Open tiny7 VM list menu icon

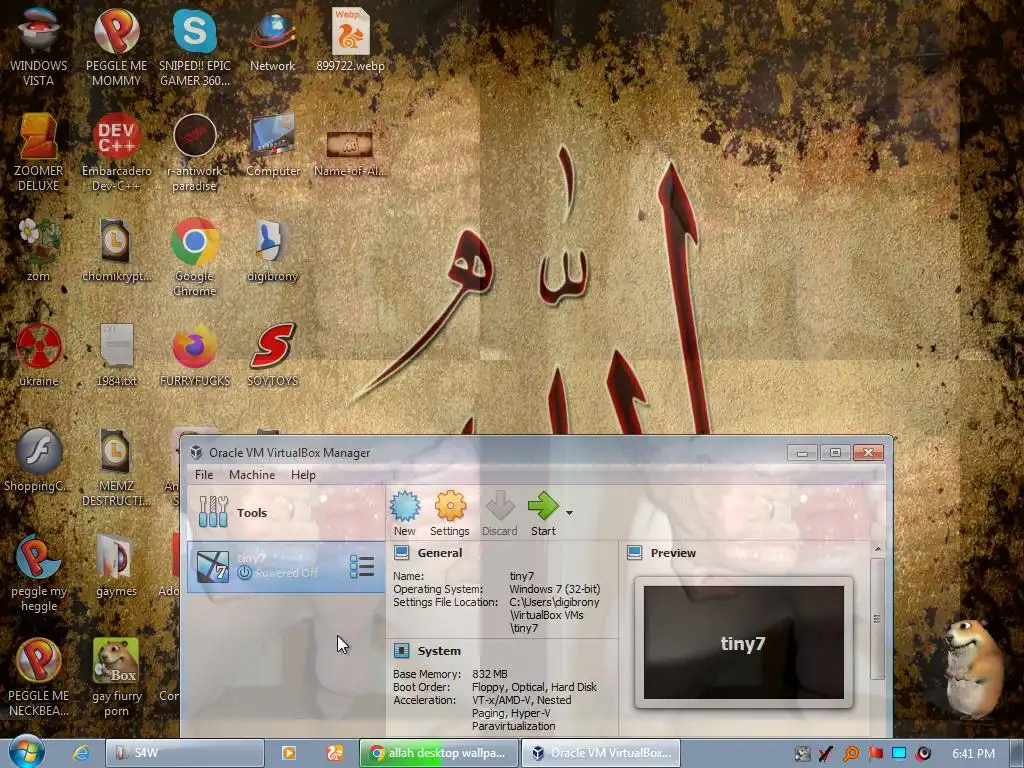point(362,567)
